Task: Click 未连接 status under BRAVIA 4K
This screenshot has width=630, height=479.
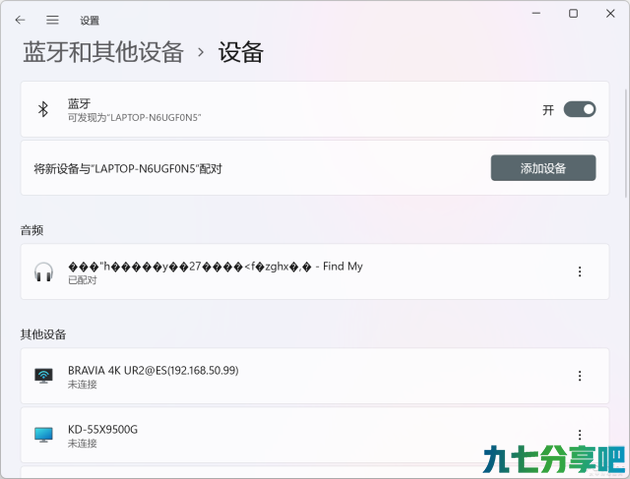Action: pos(82,385)
